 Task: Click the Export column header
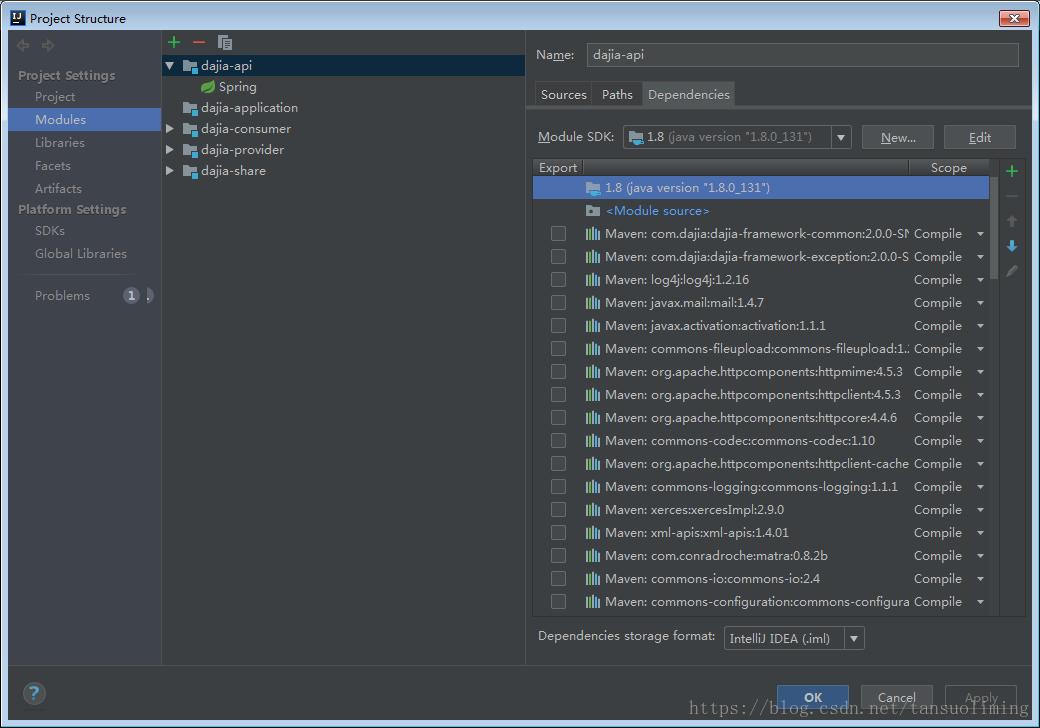(x=558, y=168)
